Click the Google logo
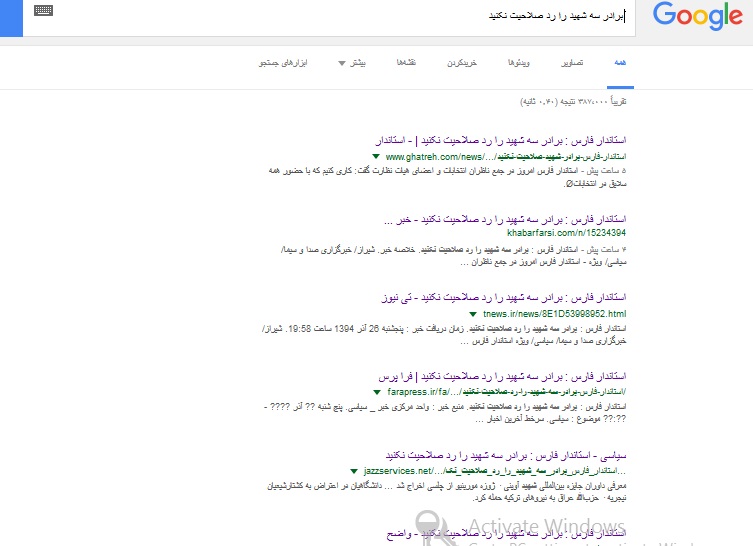 pos(698,15)
